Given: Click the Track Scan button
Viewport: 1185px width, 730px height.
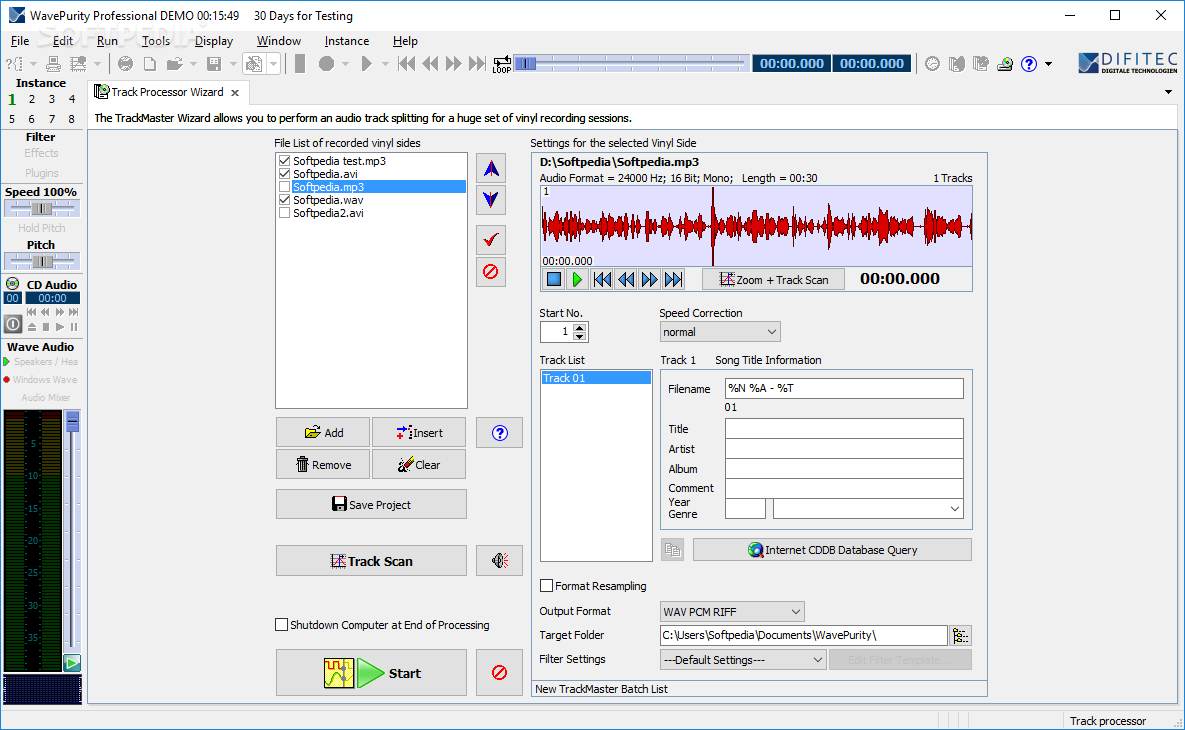Looking at the screenshot, I should (x=371, y=561).
